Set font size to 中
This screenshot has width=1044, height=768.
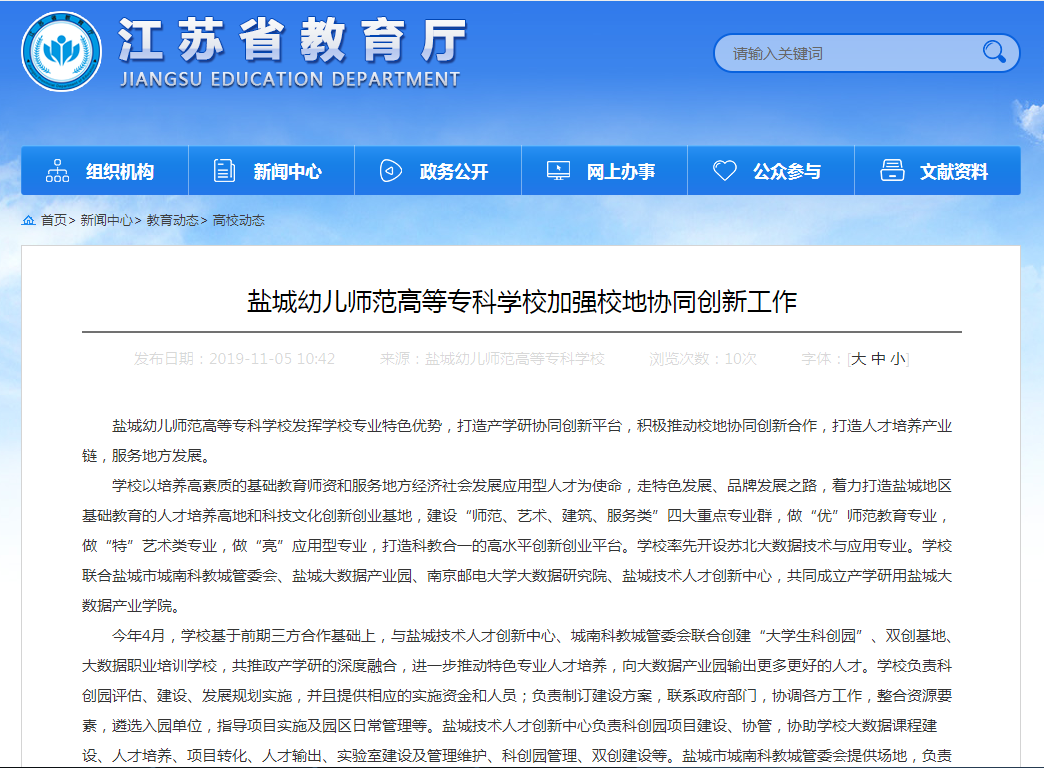click(878, 359)
